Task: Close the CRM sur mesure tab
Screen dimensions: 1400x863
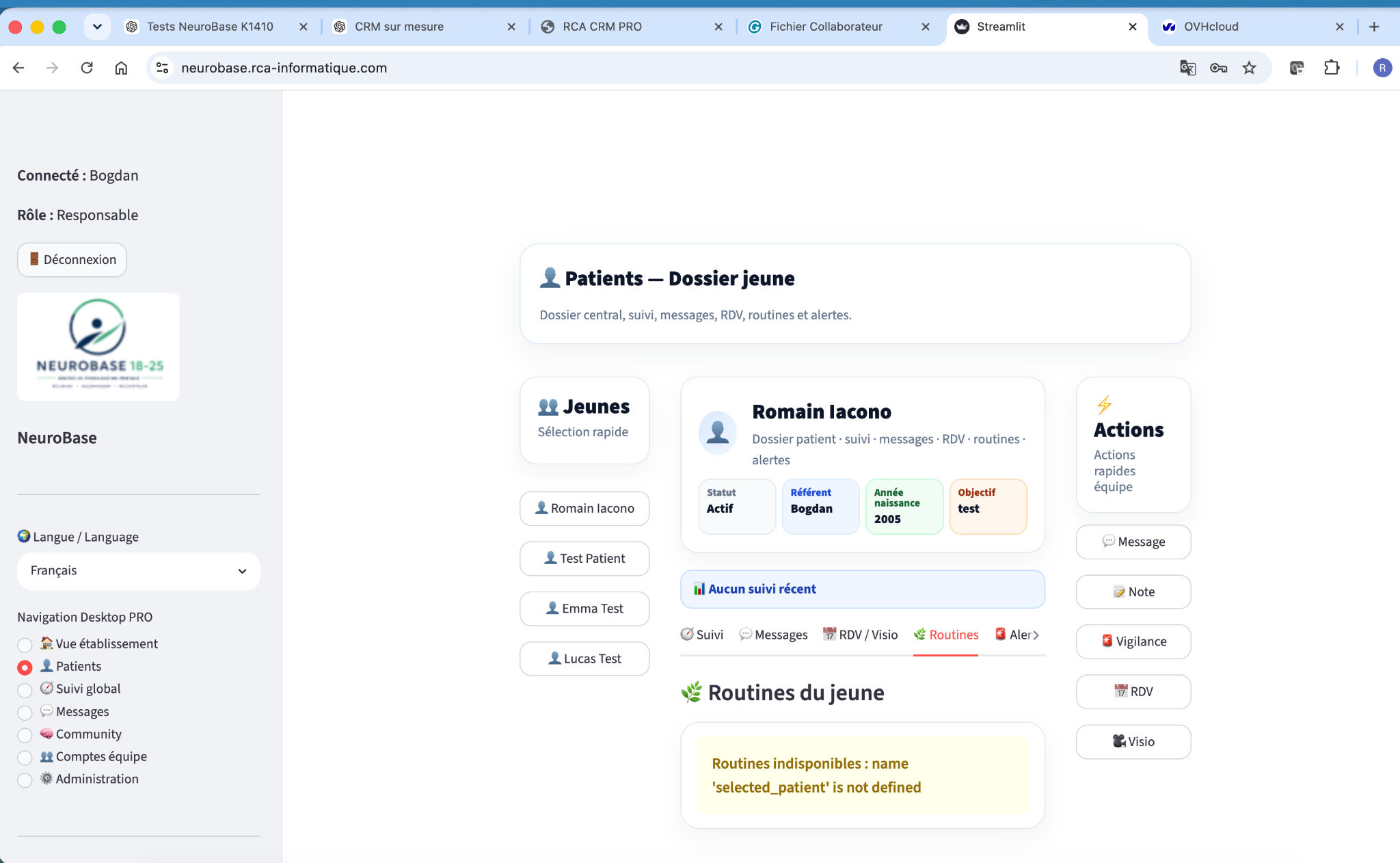Action: tap(511, 27)
